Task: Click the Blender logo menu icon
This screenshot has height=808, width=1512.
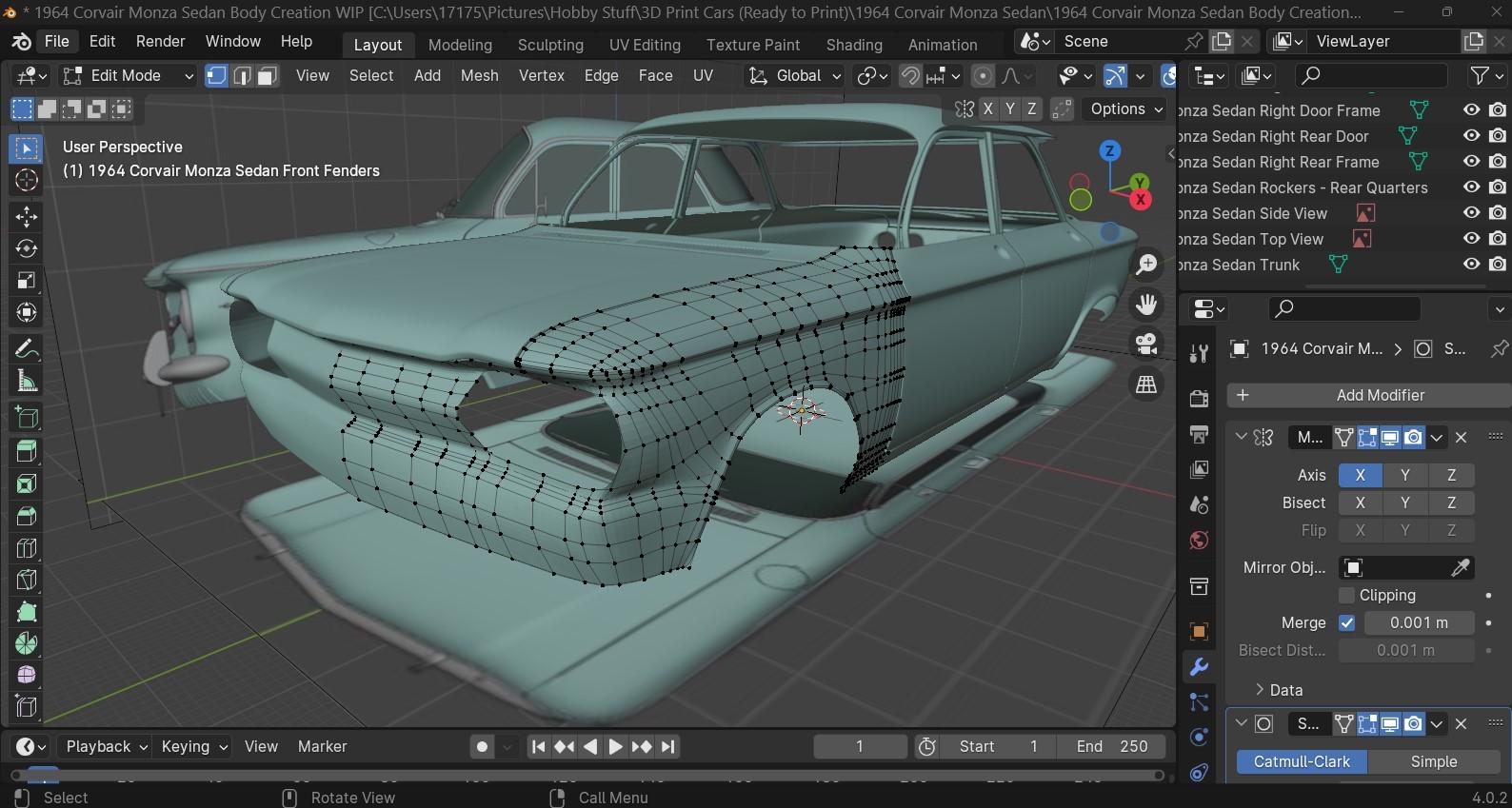Action: point(21,42)
